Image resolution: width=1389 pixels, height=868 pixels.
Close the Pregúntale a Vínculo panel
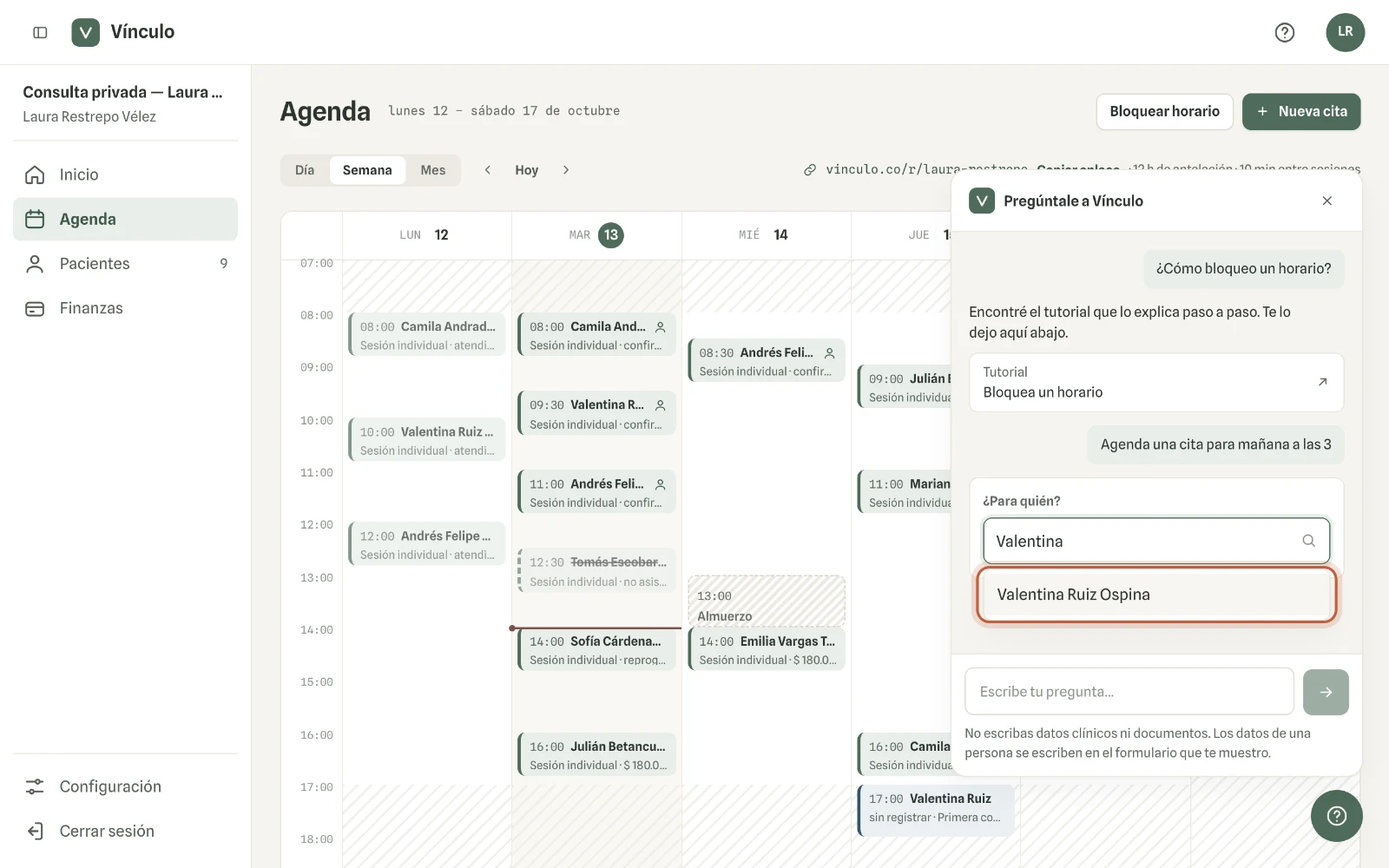[1326, 201]
